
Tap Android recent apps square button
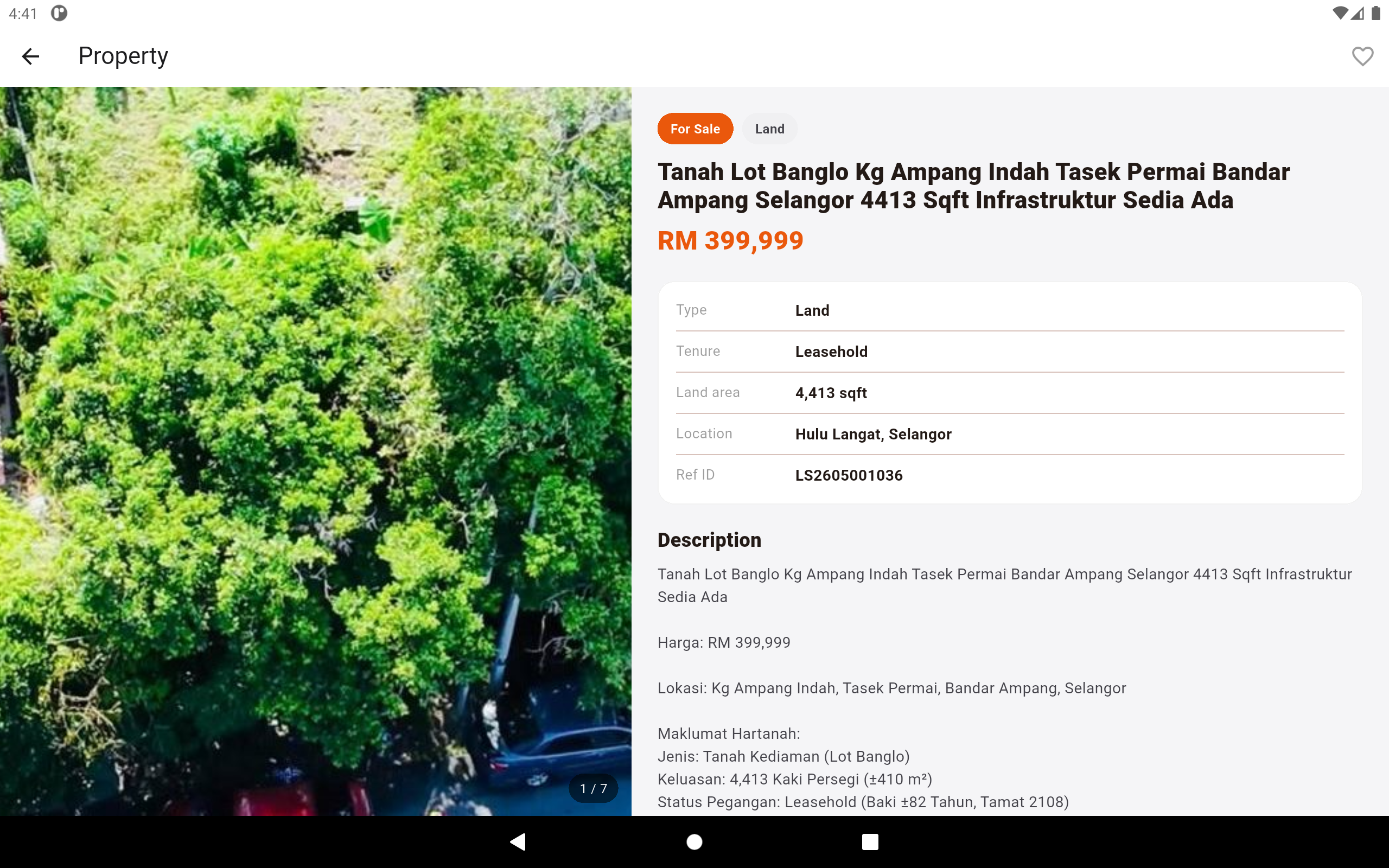click(870, 841)
